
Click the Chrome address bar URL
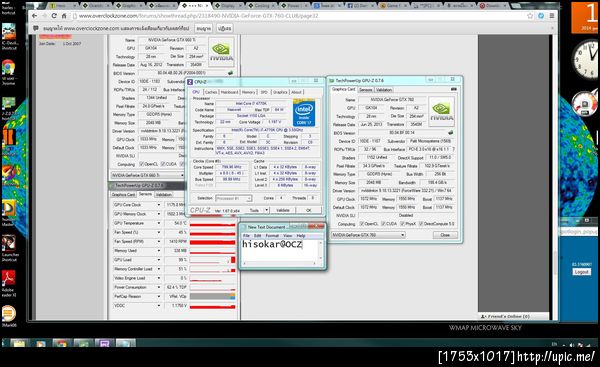(x=198, y=16)
